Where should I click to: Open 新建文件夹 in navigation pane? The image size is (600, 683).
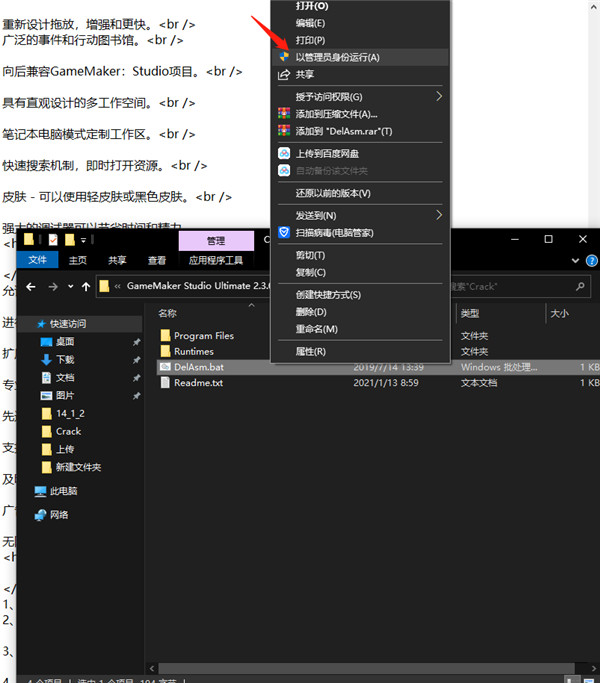click(78, 467)
